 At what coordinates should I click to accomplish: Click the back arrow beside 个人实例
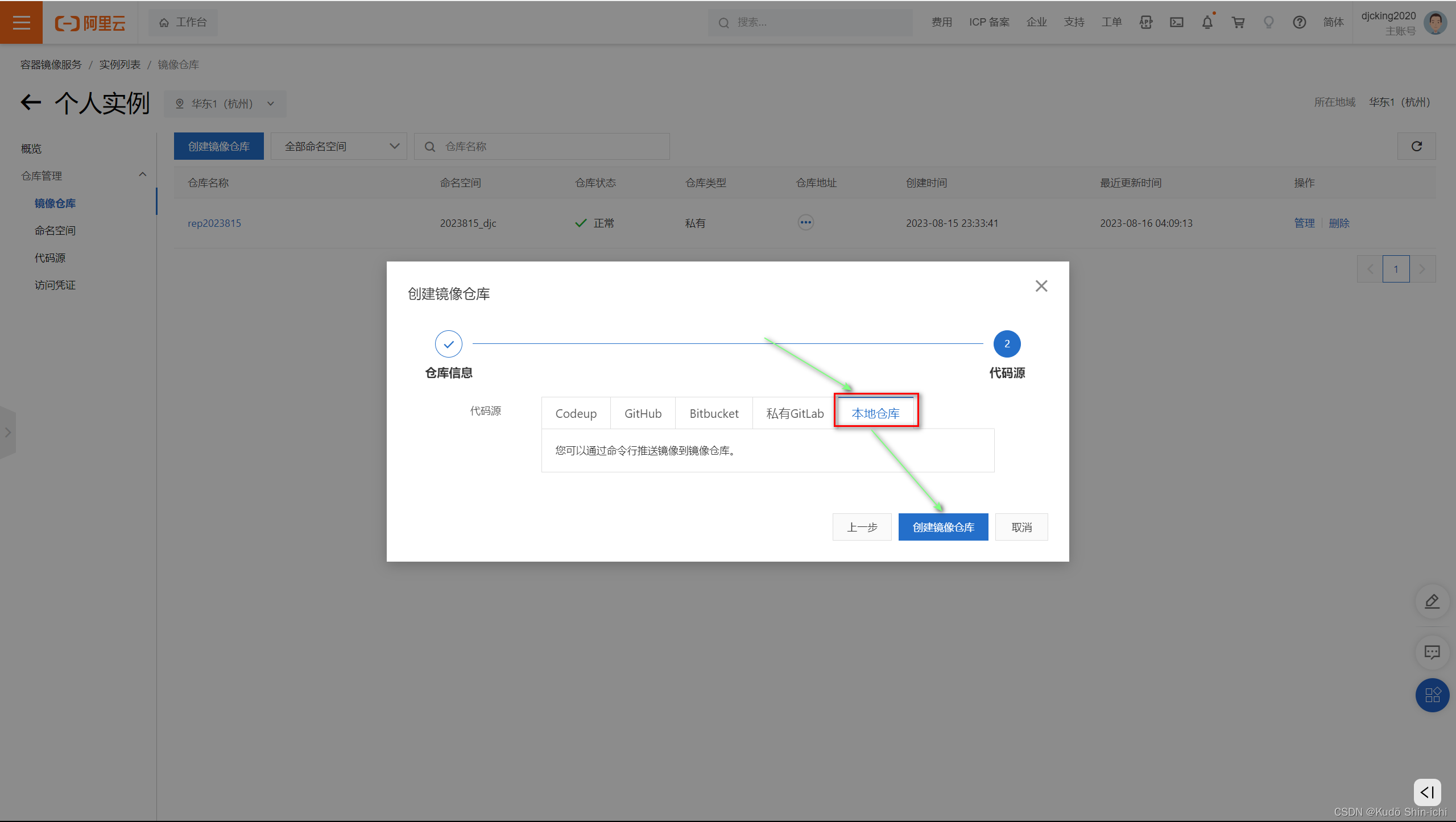pyautogui.click(x=31, y=103)
